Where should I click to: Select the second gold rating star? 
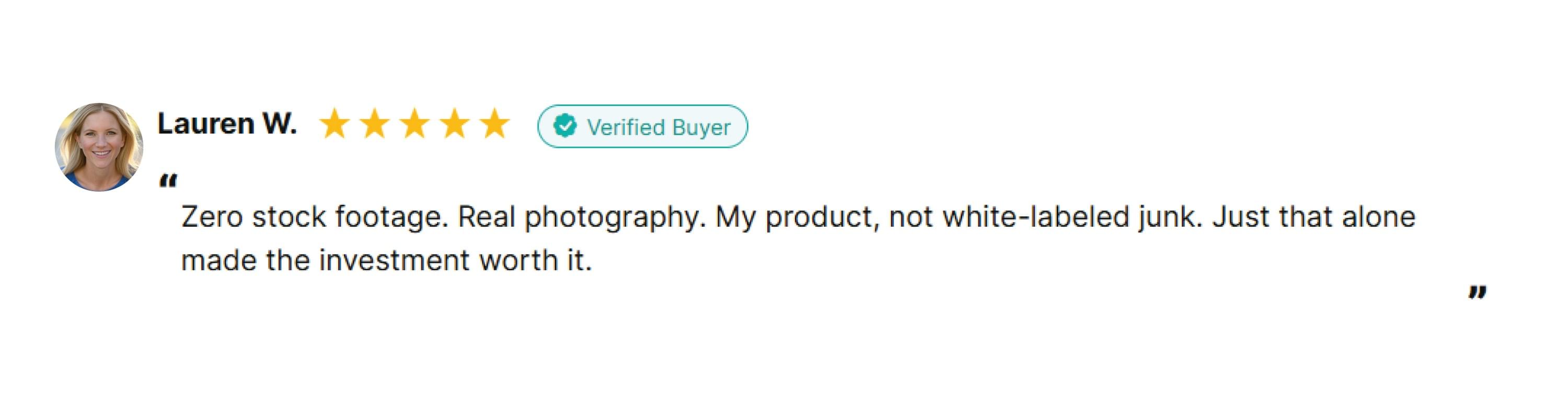point(374,123)
